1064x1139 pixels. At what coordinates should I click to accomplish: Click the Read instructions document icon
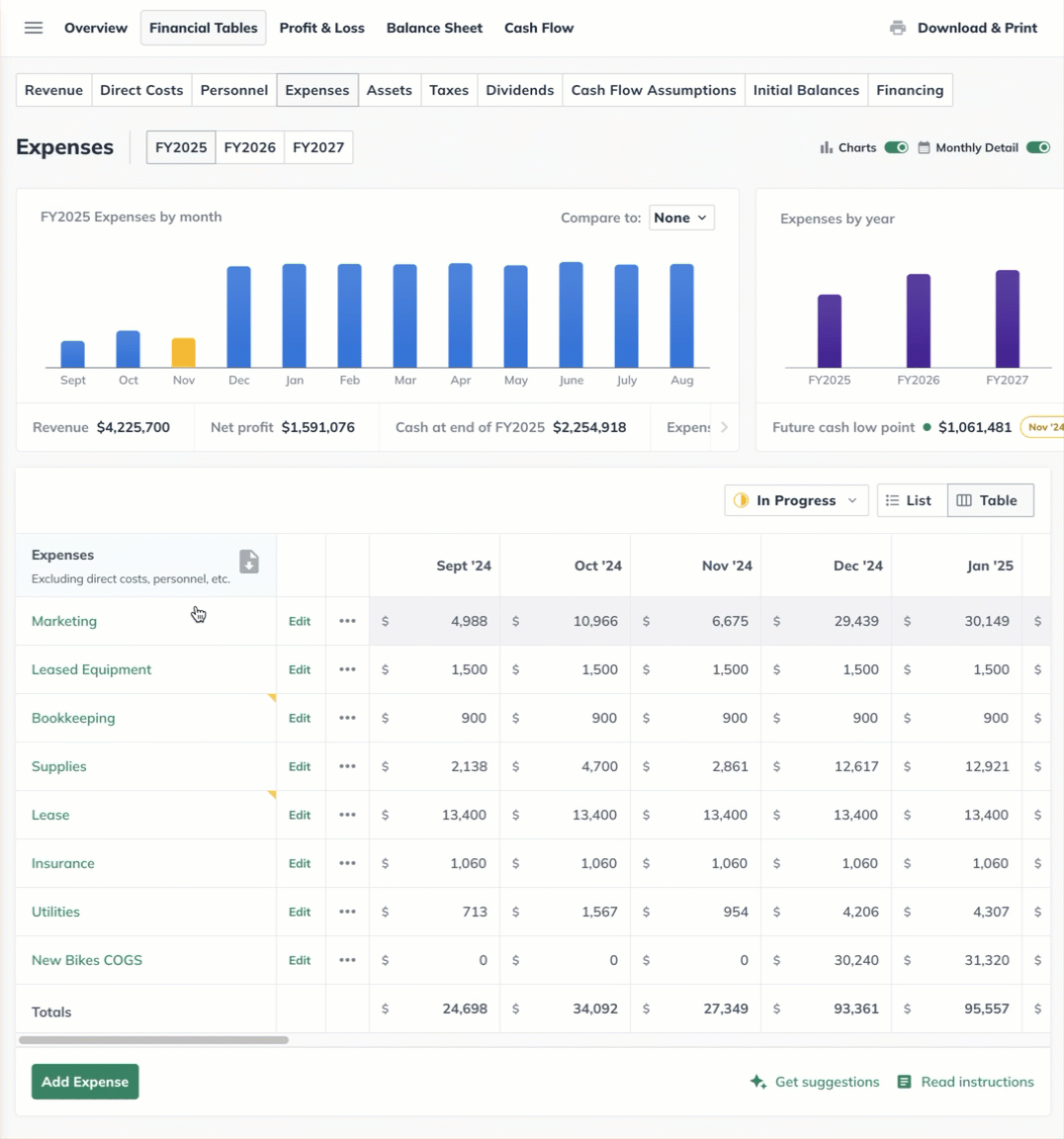click(904, 1082)
